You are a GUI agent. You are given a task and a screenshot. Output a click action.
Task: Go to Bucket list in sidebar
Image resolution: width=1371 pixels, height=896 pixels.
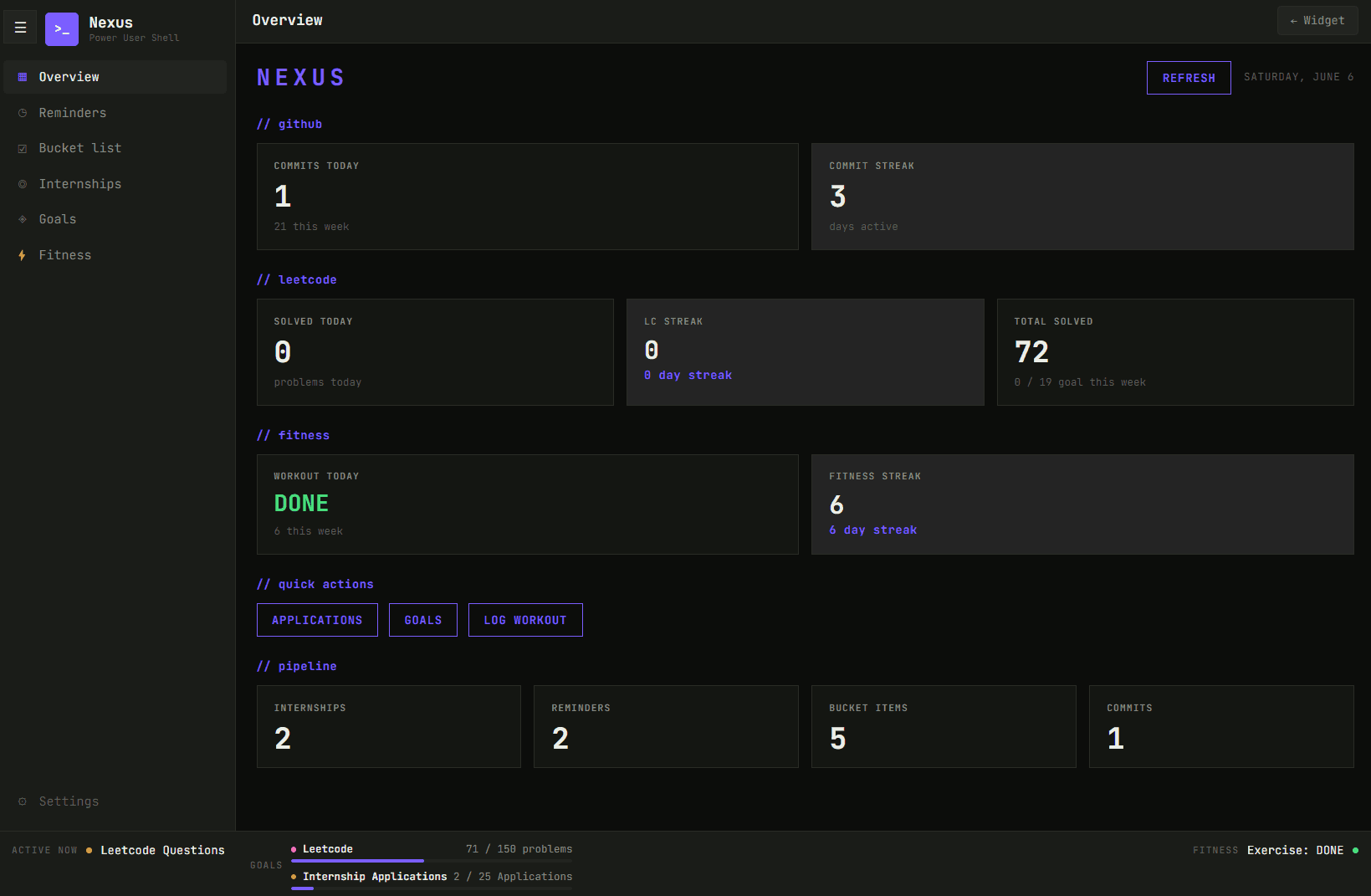click(x=115, y=148)
